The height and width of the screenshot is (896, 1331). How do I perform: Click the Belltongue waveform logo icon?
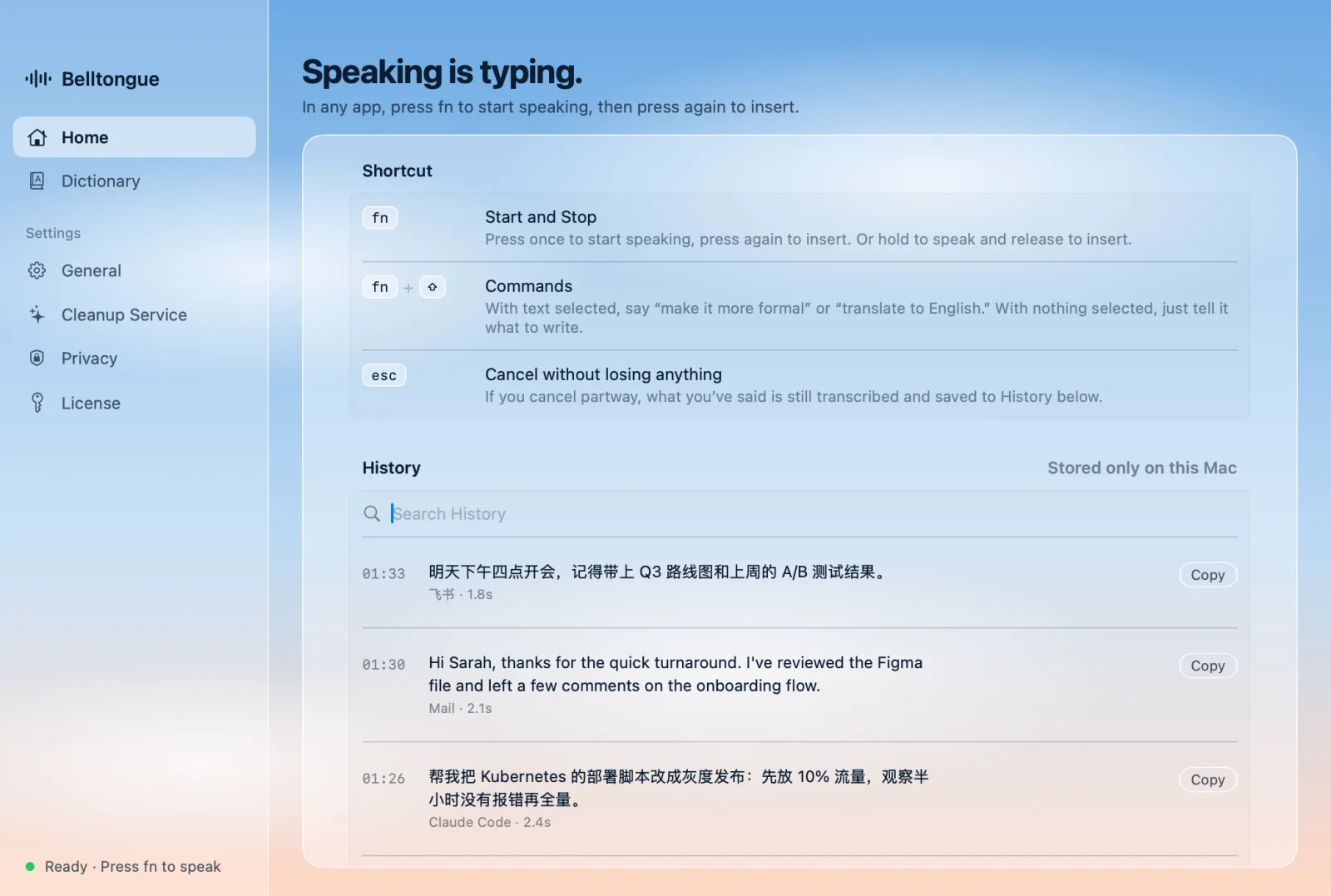pyautogui.click(x=38, y=79)
